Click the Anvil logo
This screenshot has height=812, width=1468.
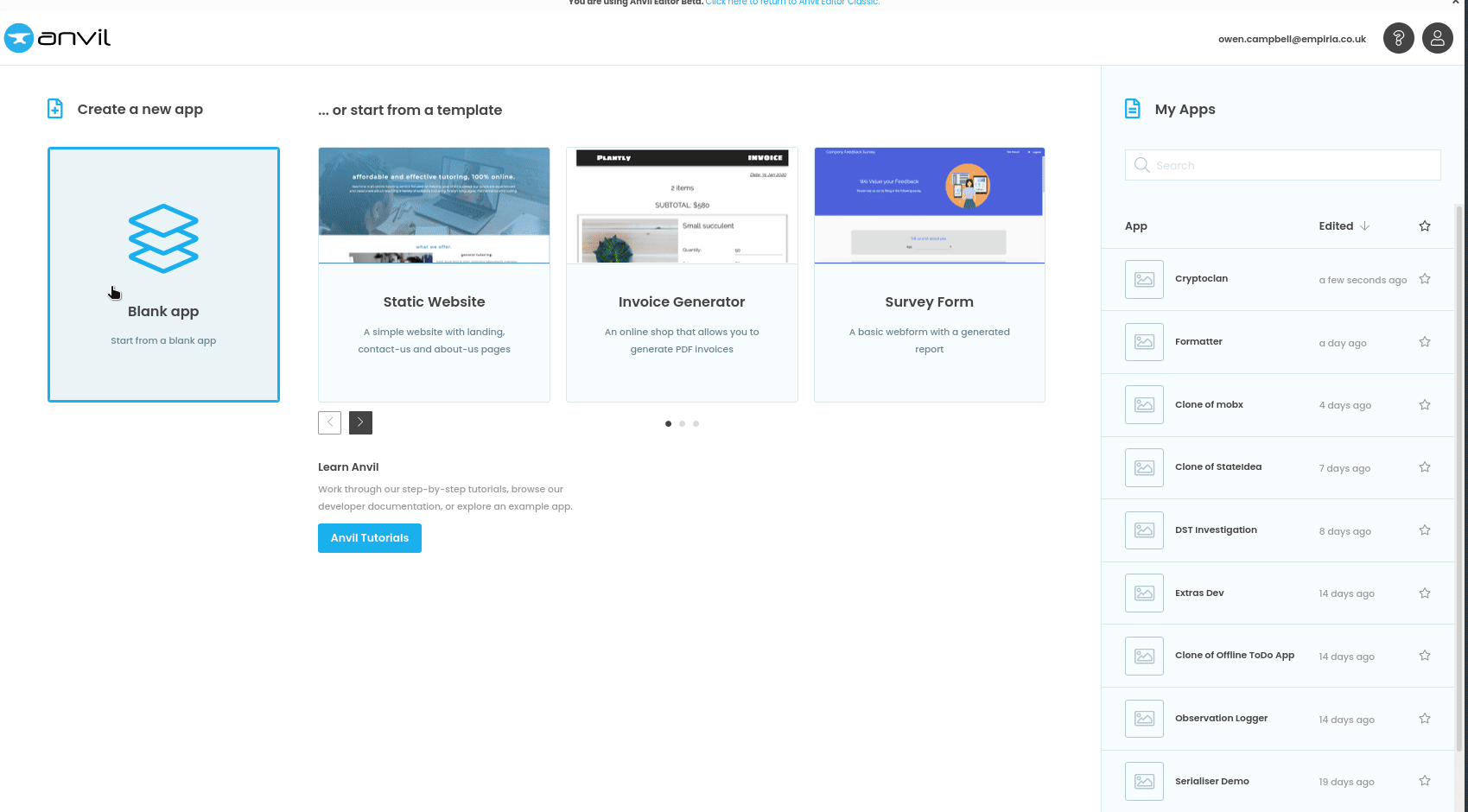click(x=58, y=38)
